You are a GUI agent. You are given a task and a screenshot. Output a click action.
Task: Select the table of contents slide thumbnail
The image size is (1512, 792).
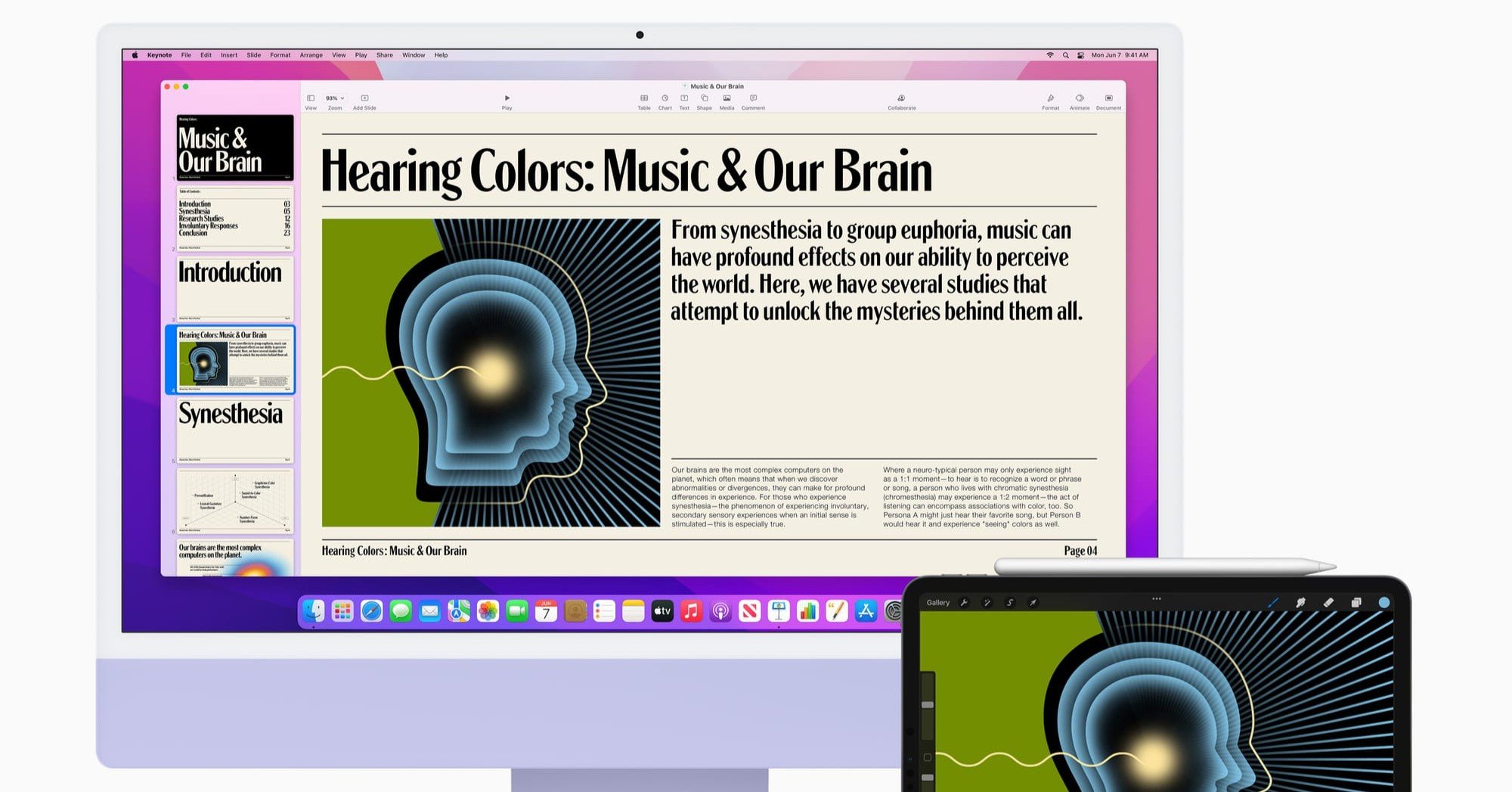pyautogui.click(x=235, y=218)
